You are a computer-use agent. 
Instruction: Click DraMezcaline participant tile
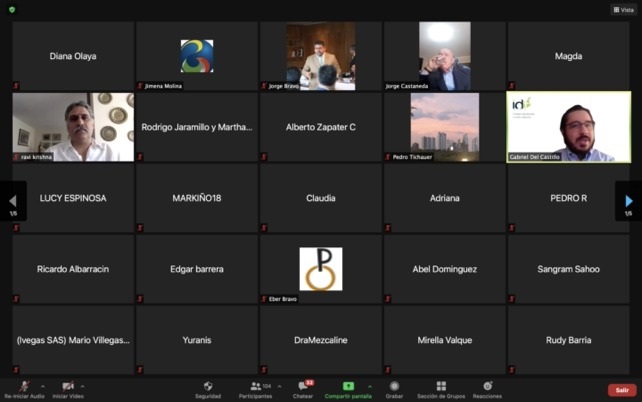[x=321, y=340]
